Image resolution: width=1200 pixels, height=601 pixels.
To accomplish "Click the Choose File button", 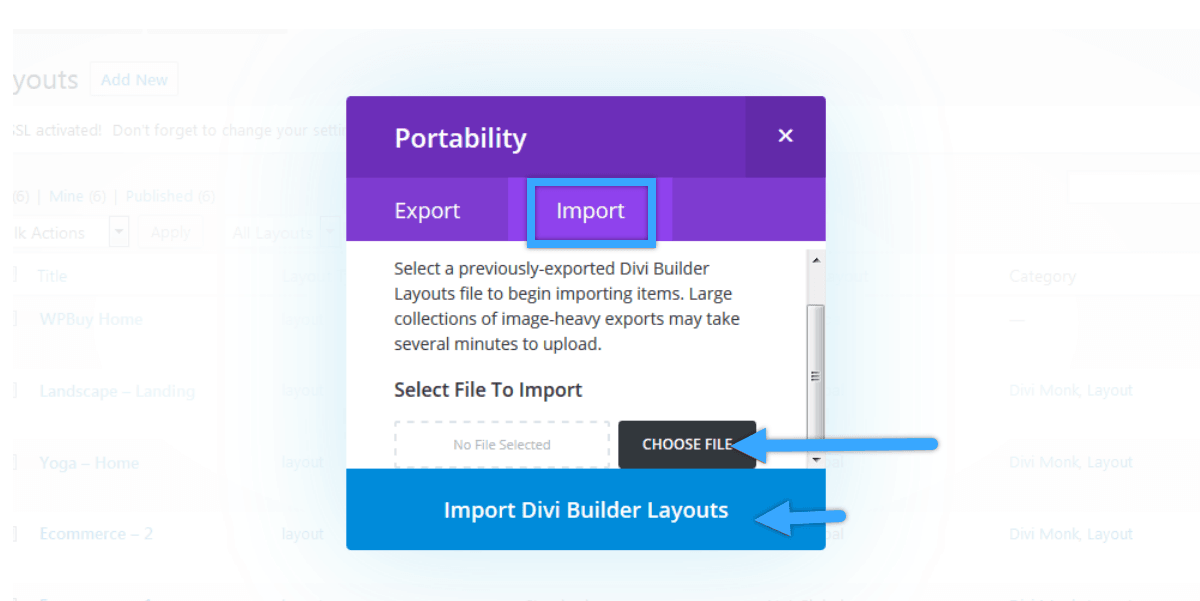I will [686, 444].
